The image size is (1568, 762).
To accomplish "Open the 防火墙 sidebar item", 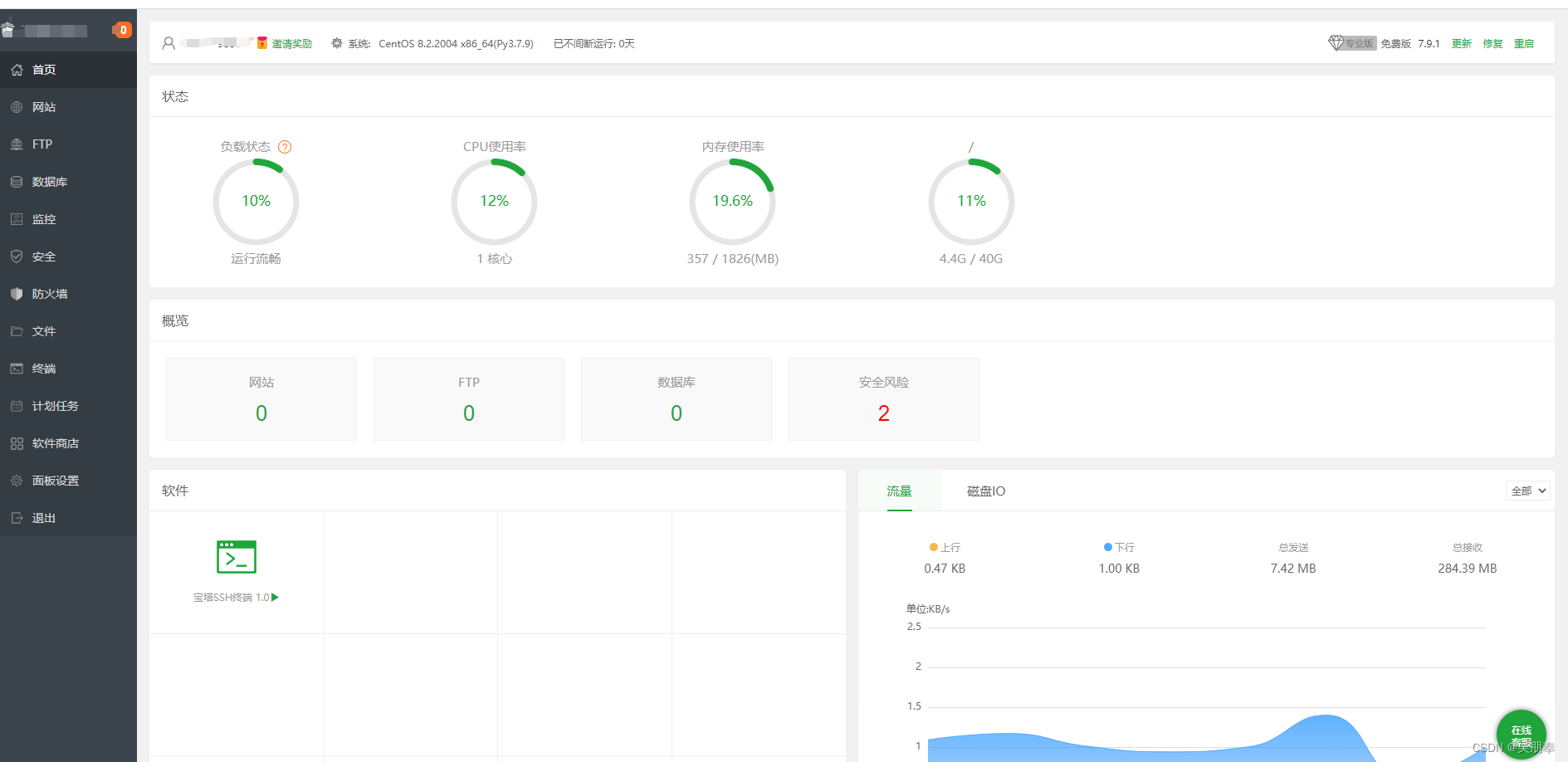I will click(68, 294).
